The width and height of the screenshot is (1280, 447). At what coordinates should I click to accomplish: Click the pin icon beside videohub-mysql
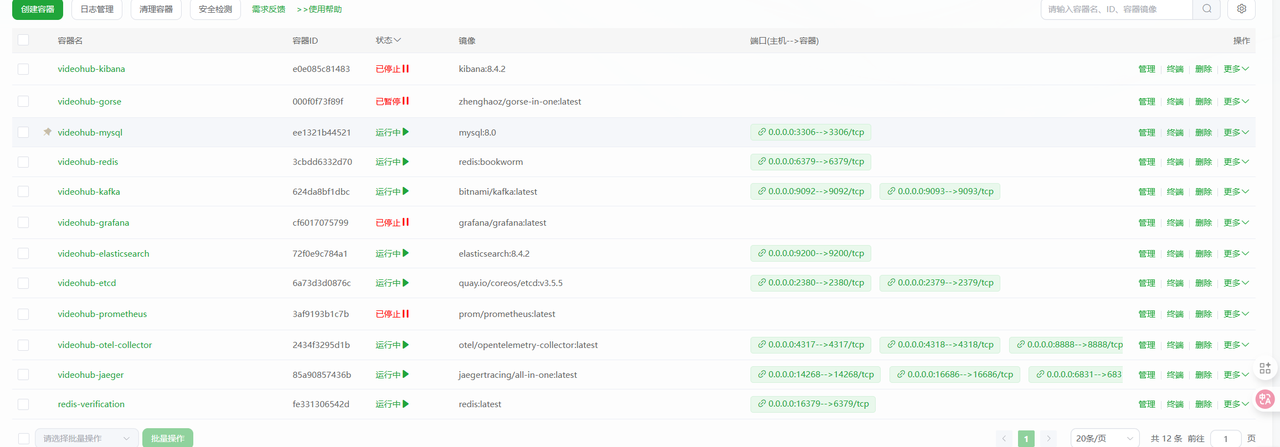click(47, 132)
